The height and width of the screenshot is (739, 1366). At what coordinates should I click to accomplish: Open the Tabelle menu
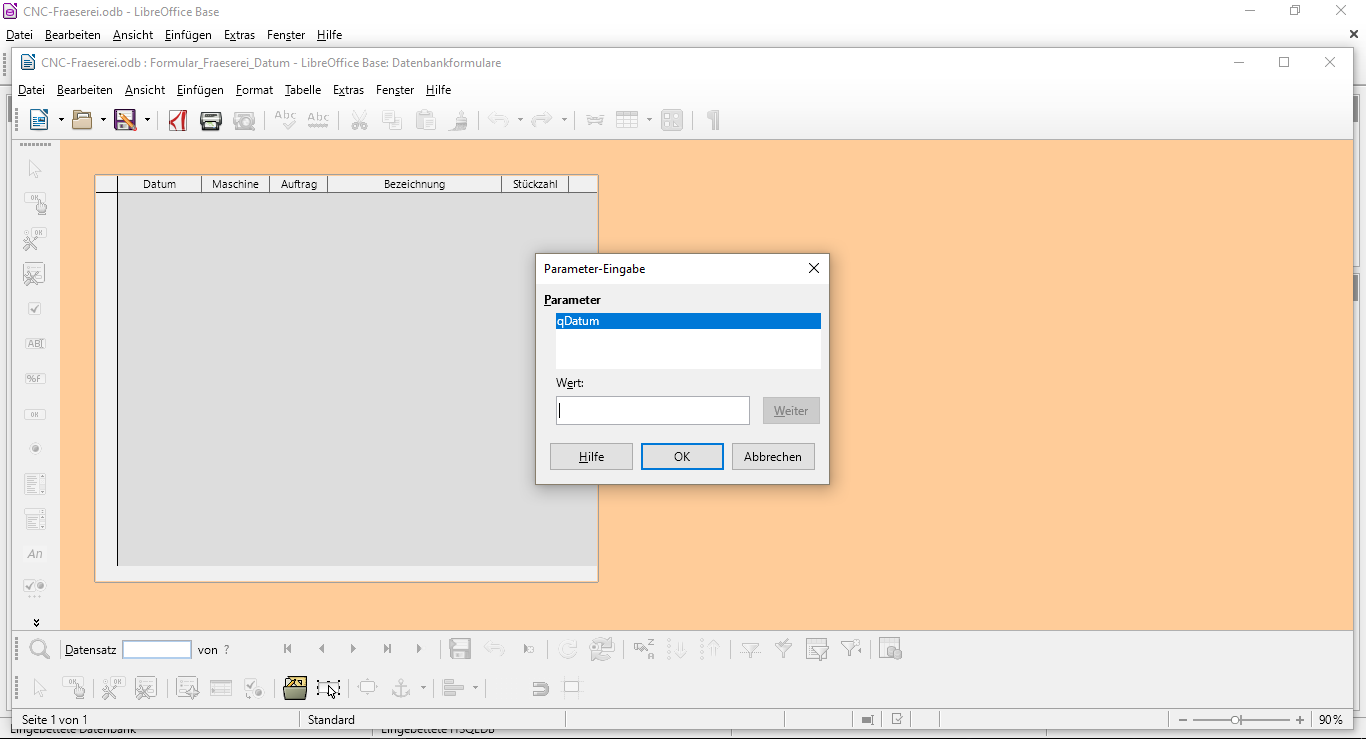(x=302, y=90)
